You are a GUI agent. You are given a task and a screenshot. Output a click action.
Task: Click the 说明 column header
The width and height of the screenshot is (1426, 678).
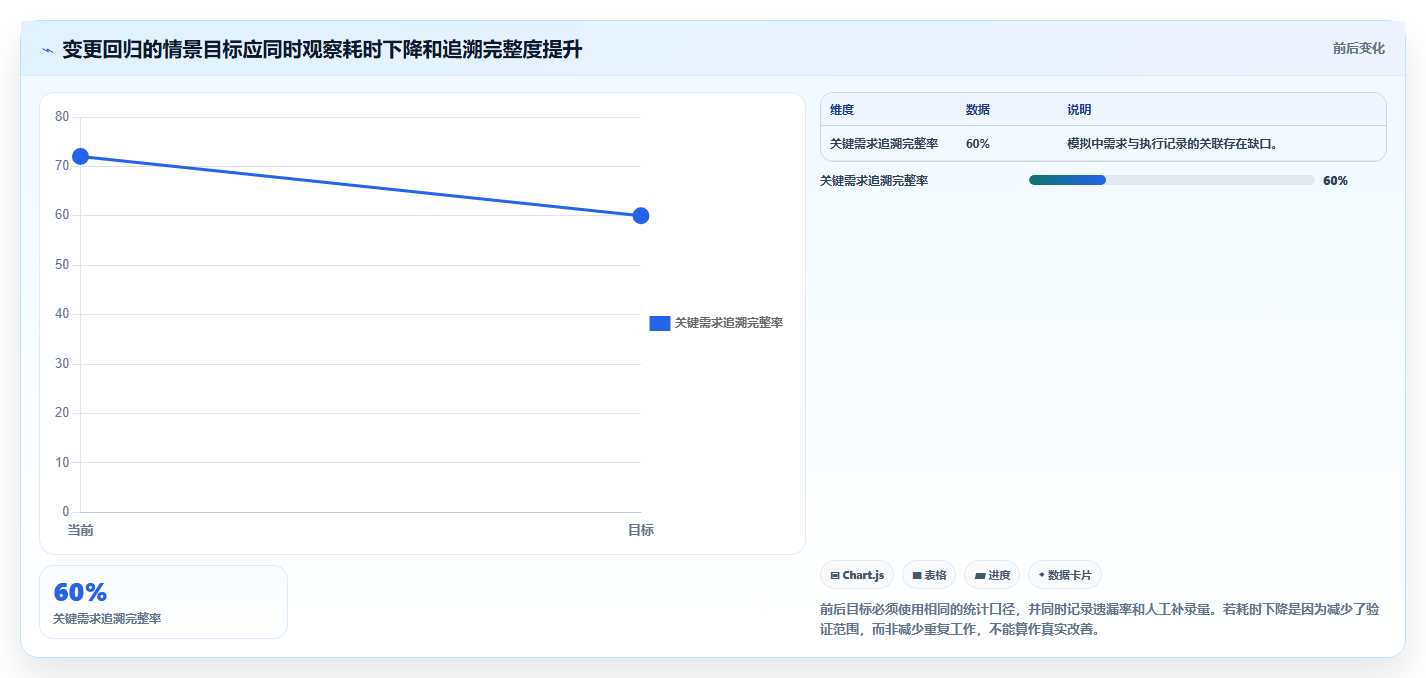pos(1079,110)
